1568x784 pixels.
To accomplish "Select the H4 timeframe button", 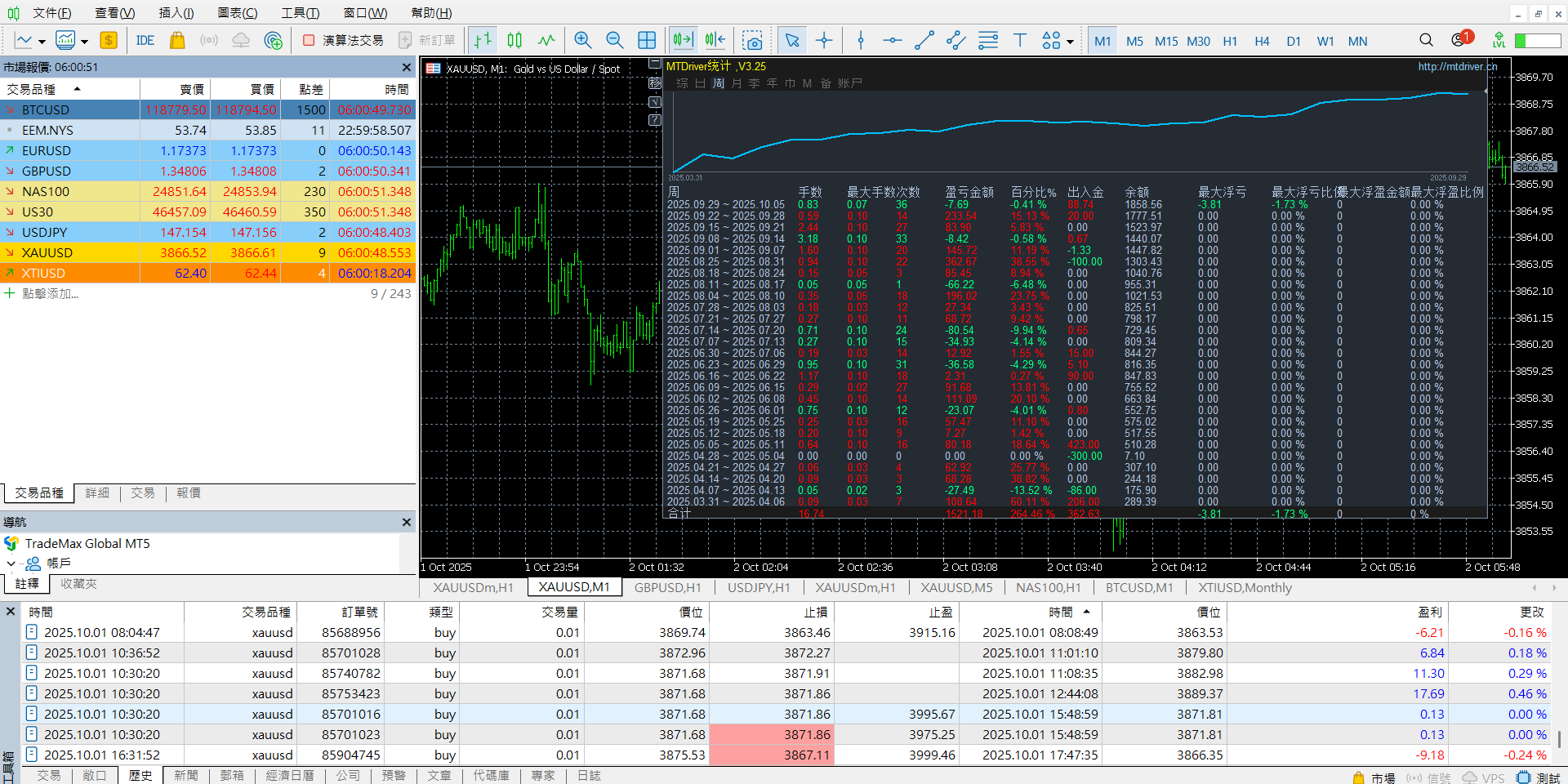I will pyautogui.click(x=1262, y=41).
